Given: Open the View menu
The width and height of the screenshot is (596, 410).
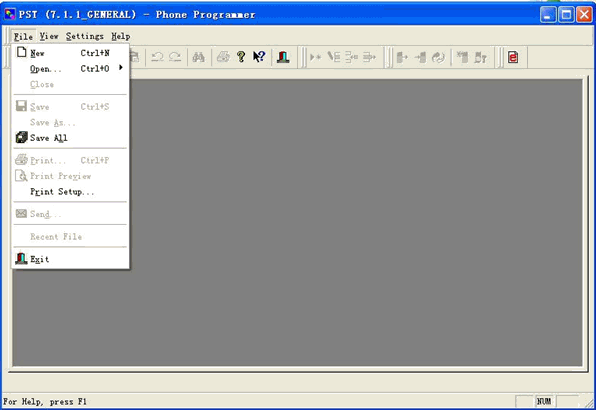Looking at the screenshot, I should pyautogui.click(x=49, y=36).
